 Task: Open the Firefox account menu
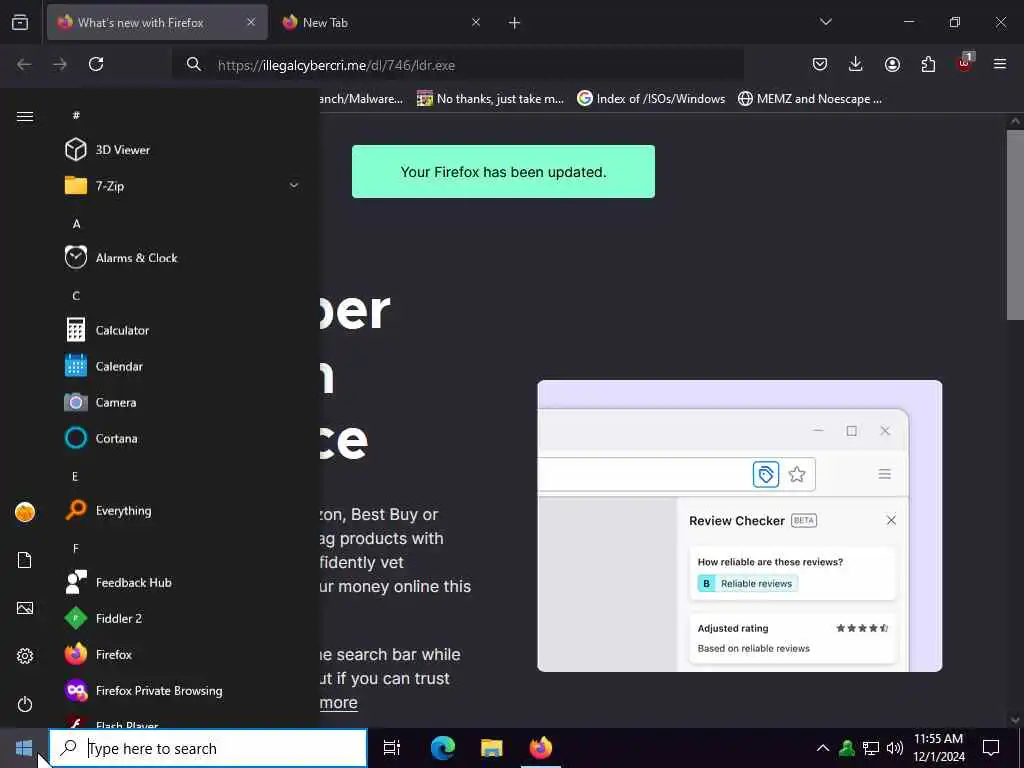(892, 64)
